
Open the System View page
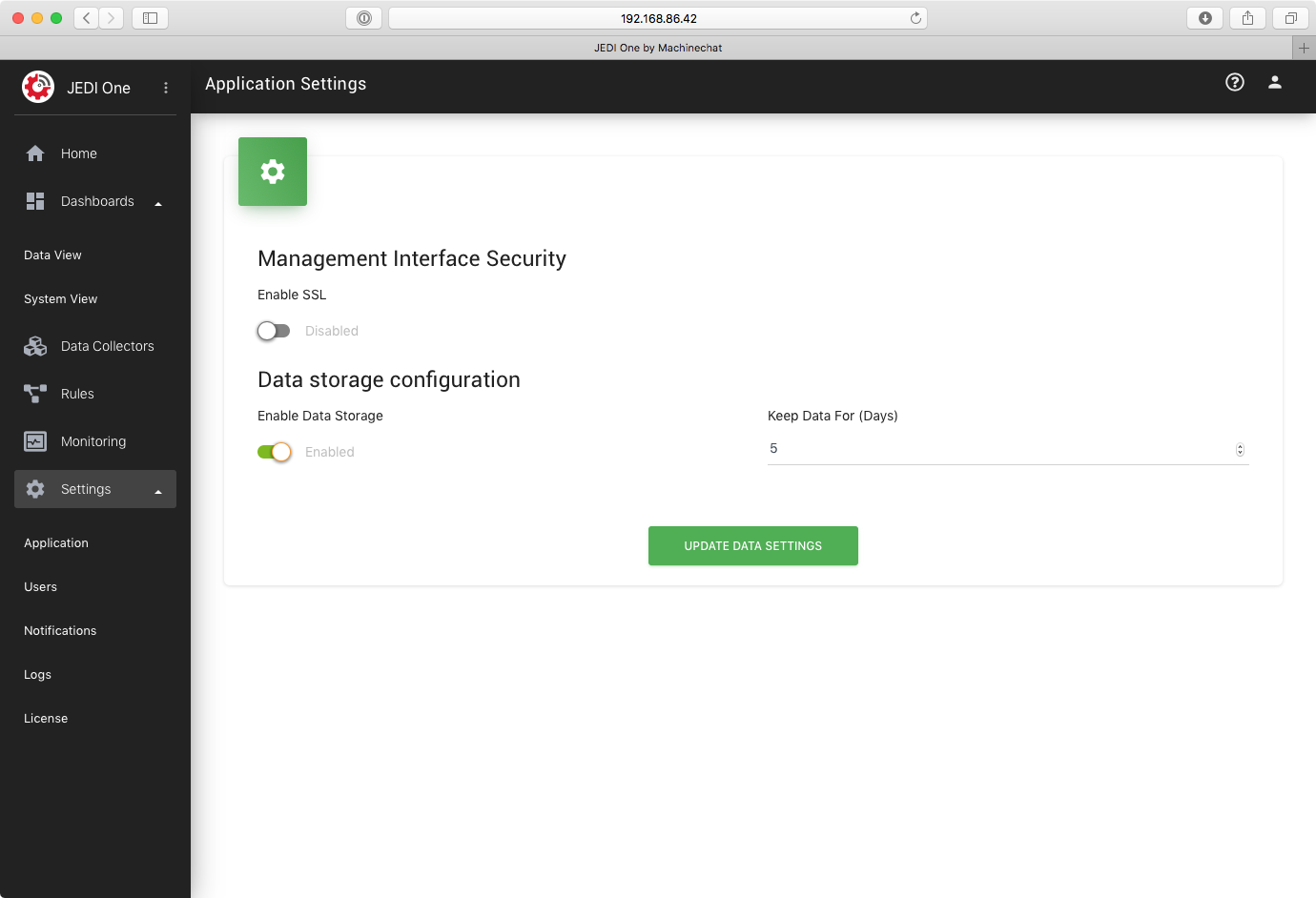point(60,298)
